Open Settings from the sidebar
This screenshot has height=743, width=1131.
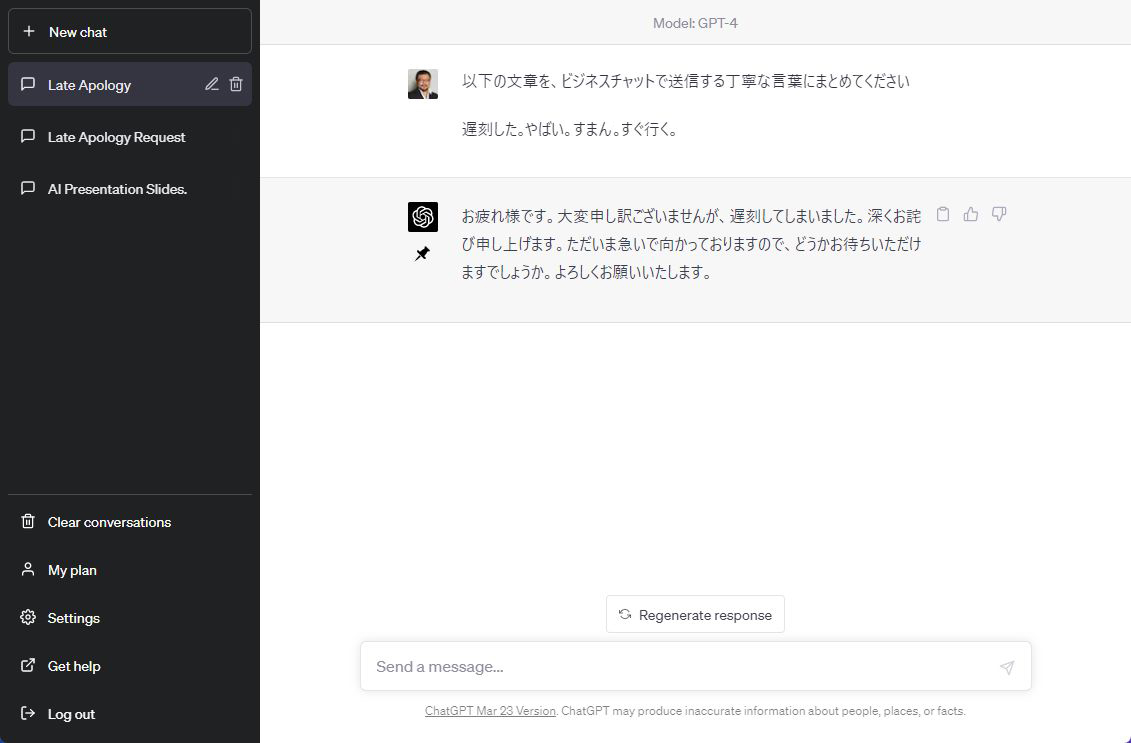click(x=74, y=618)
